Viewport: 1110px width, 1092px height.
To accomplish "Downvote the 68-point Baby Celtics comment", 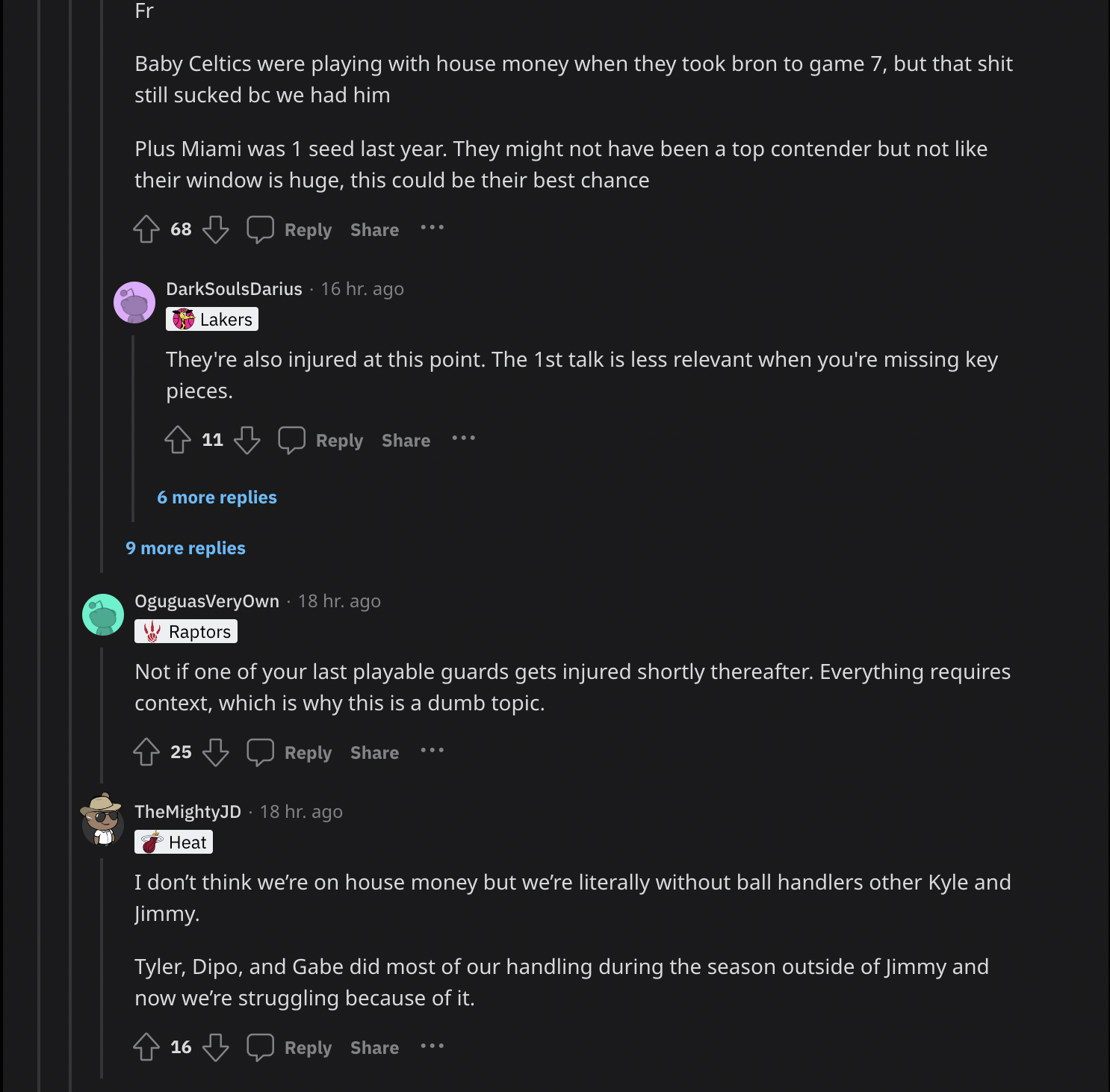I will pyautogui.click(x=216, y=229).
